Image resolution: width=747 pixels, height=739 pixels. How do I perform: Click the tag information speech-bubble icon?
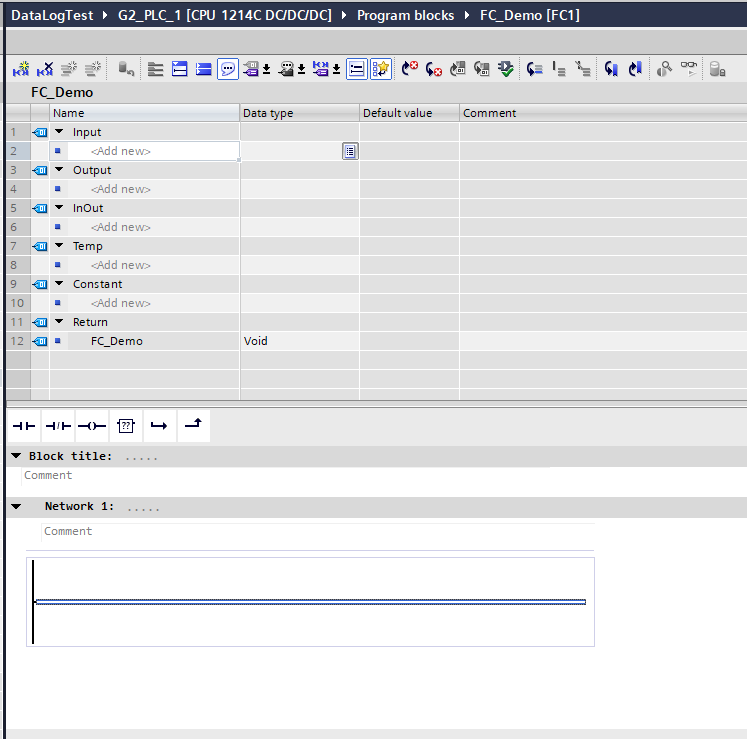(x=286, y=69)
